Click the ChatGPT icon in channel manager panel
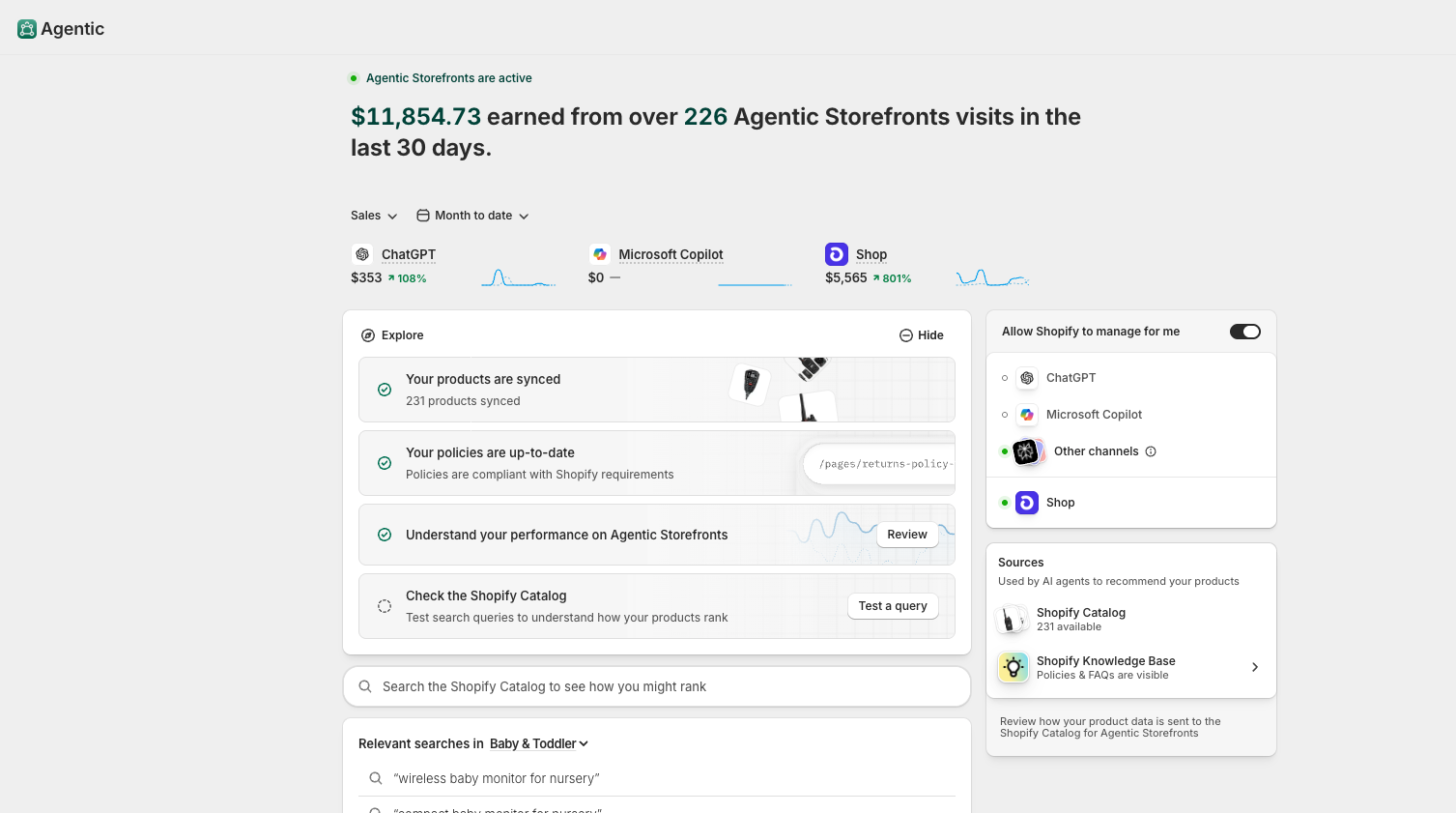1456x813 pixels. (x=1027, y=378)
